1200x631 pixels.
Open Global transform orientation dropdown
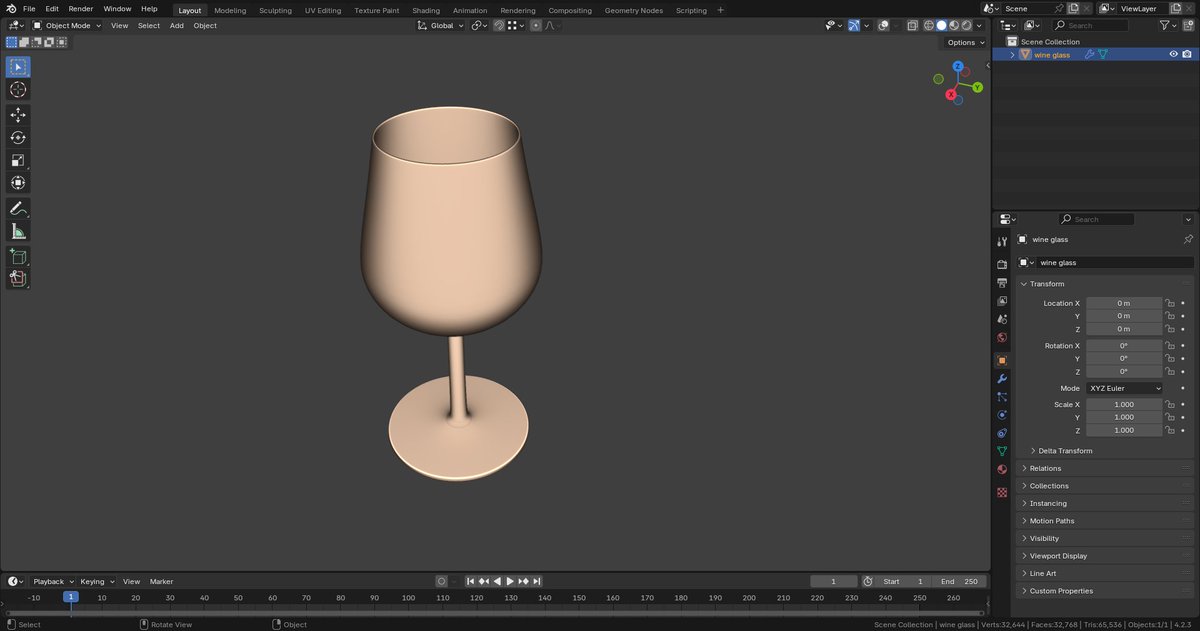441,25
